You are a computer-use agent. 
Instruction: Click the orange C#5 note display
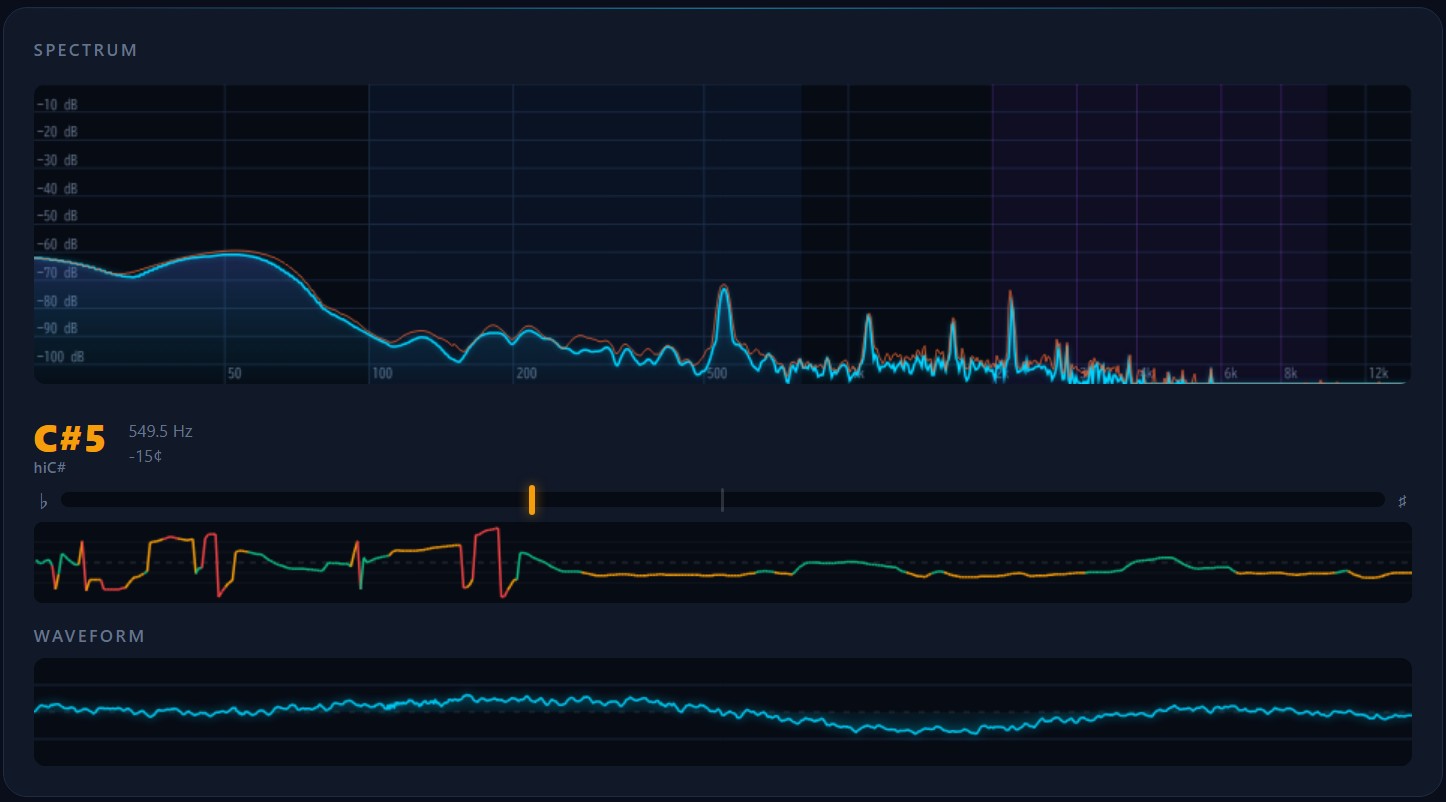point(69,437)
